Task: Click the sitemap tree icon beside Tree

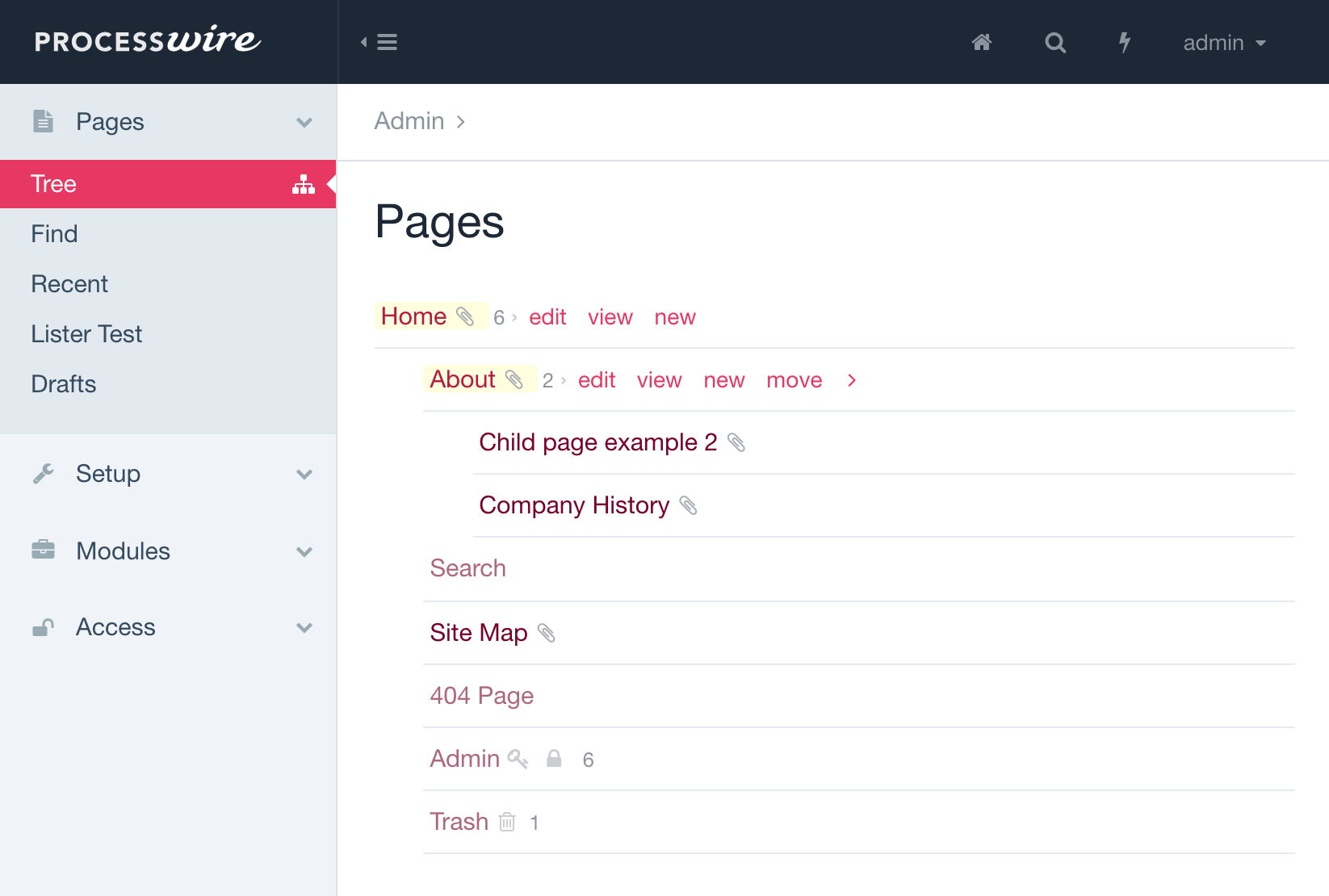Action: pos(304,185)
